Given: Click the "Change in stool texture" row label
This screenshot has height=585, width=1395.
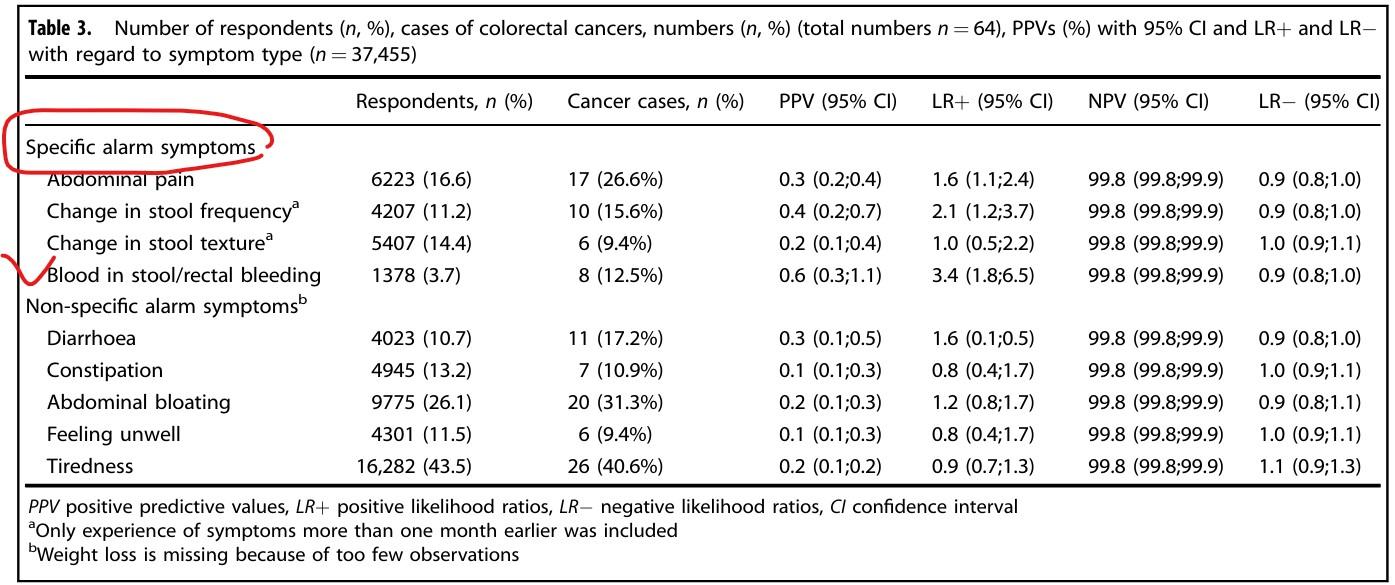Looking at the screenshot, I should 160,243.
